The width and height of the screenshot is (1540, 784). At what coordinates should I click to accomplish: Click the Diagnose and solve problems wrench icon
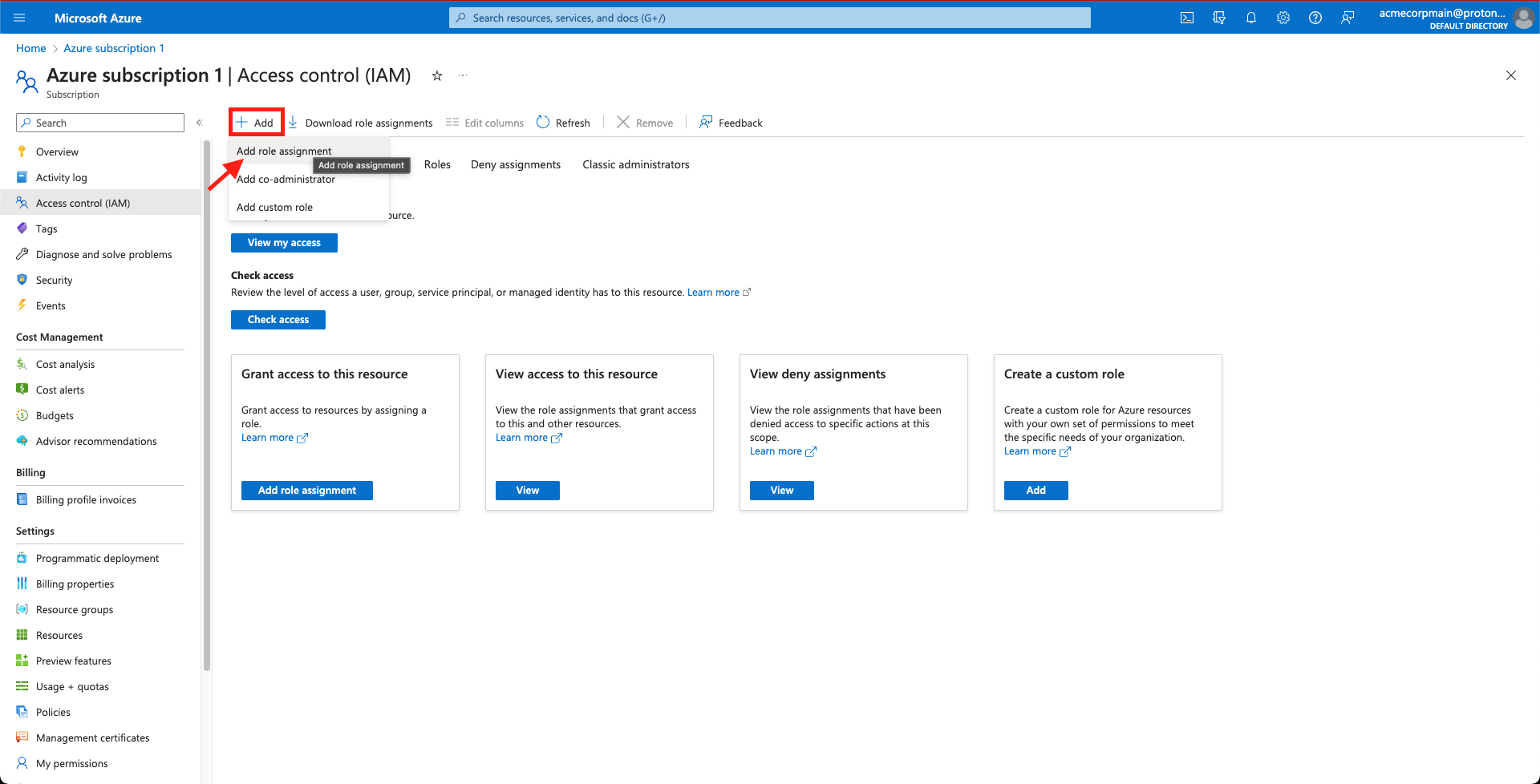(x=22, y=254)
